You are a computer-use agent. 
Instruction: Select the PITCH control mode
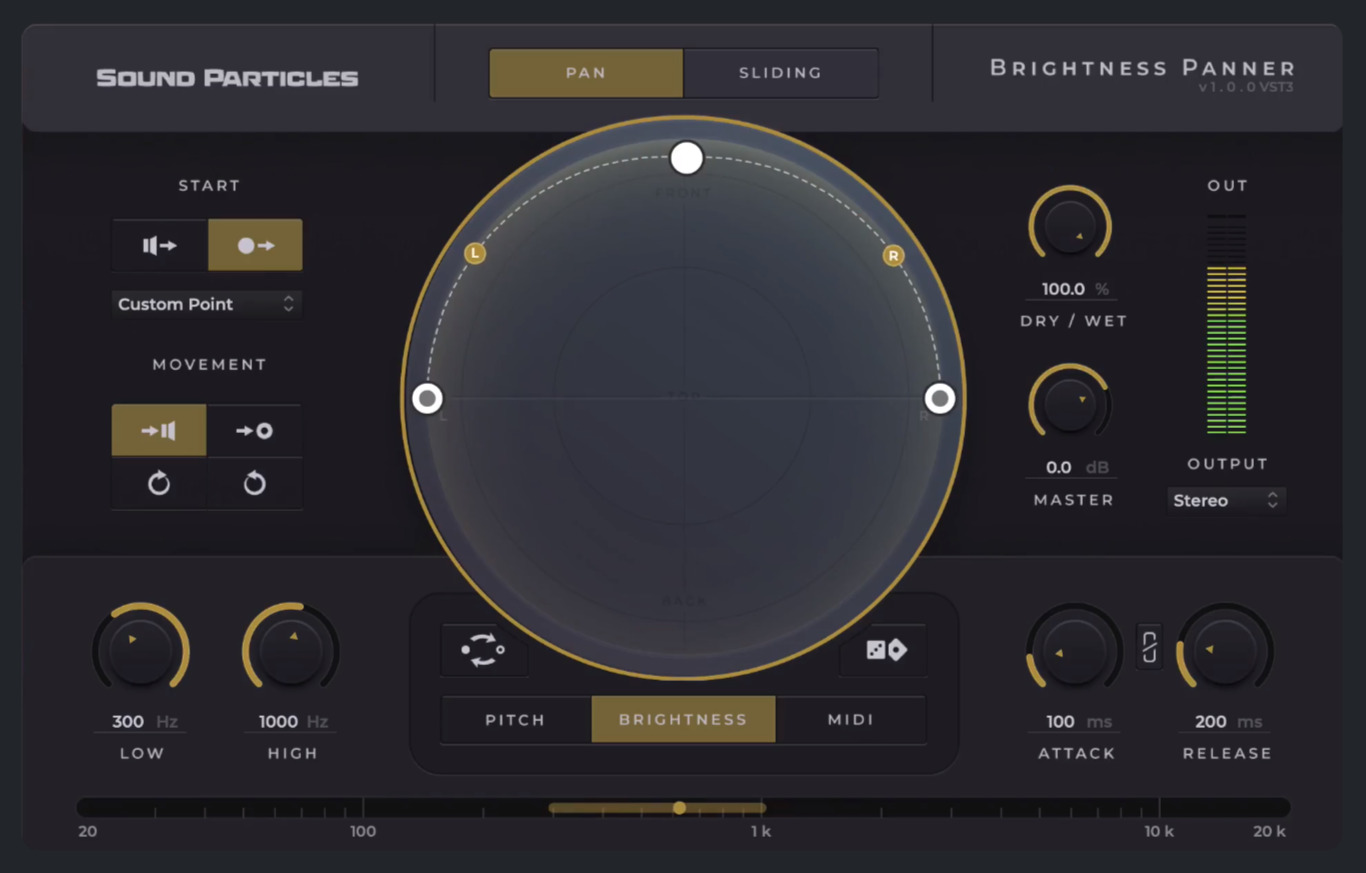click(516, 720)
